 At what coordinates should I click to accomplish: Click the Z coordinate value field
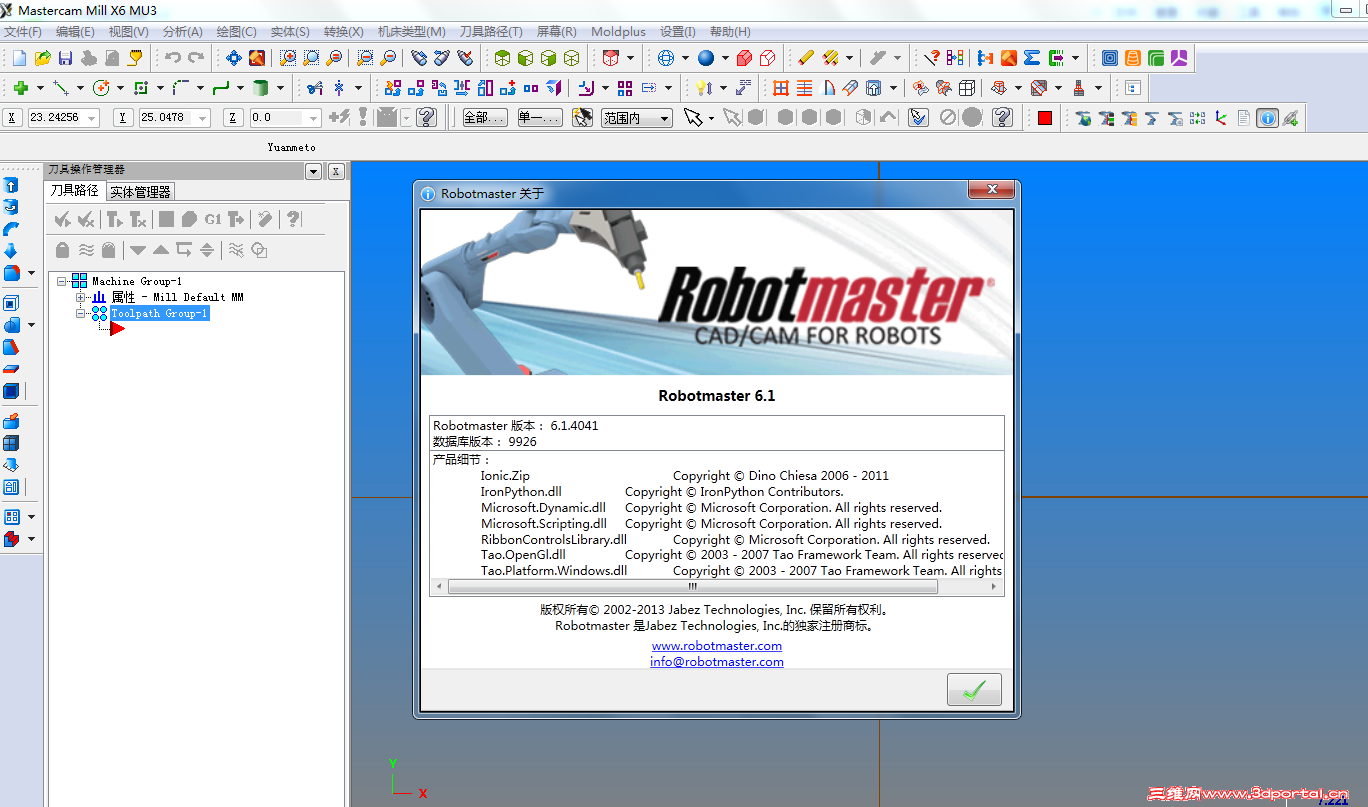tap(278, 118)
